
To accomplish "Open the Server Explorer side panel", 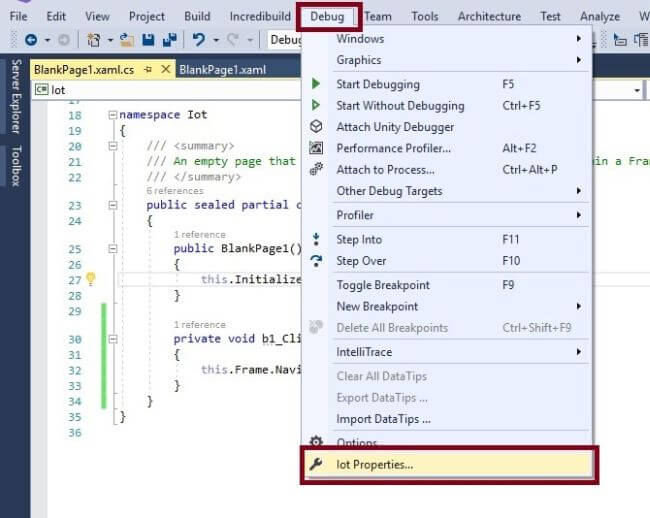I will coord(16,96).
